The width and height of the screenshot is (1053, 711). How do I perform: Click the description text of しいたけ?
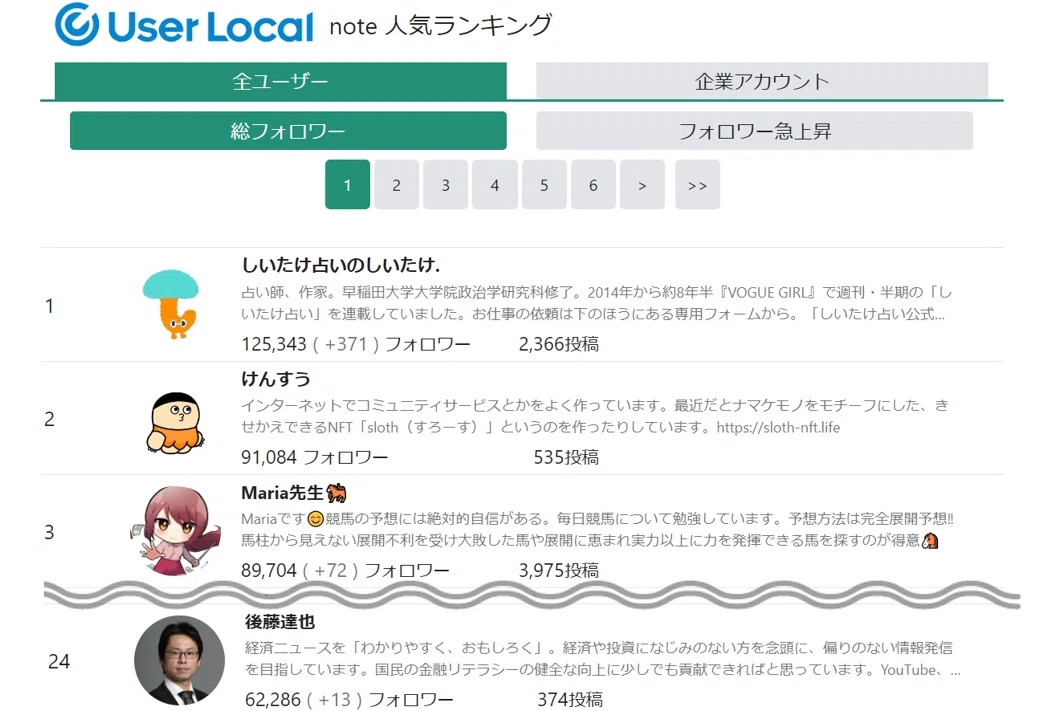(x=596, y=303)
